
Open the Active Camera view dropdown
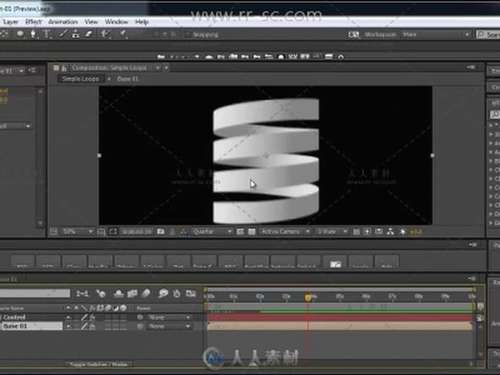click(285, 231)
